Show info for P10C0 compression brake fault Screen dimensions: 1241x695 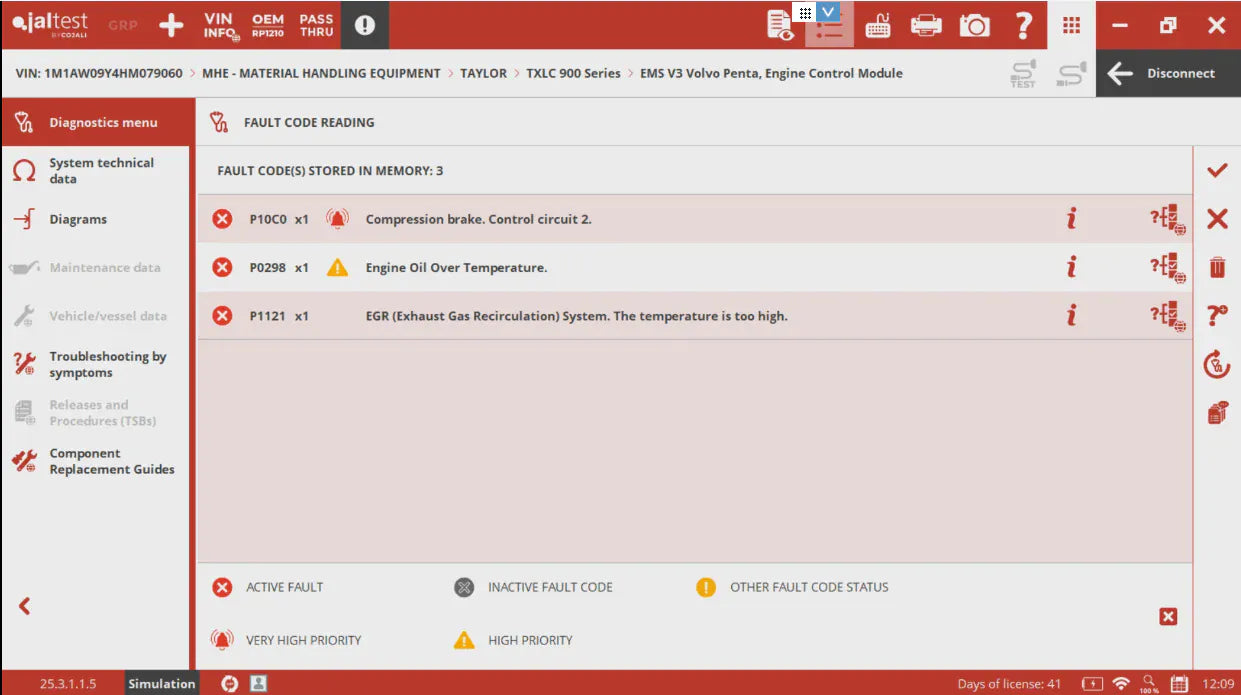[1071, 219]
